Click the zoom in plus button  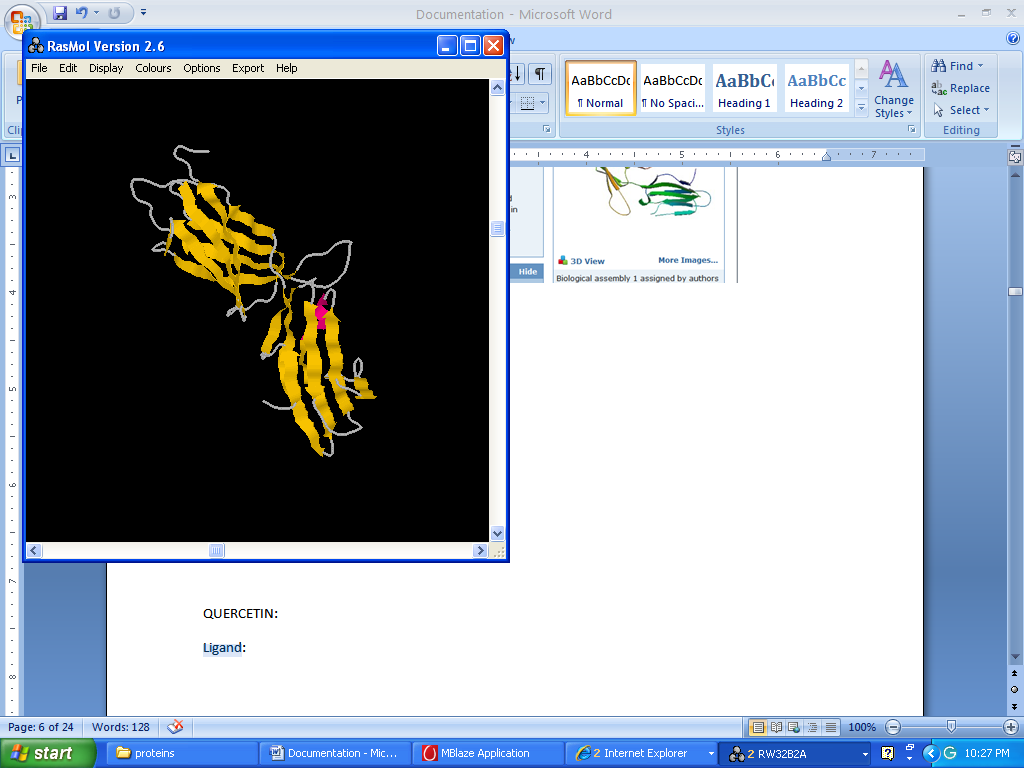[x=1010, y=727]
